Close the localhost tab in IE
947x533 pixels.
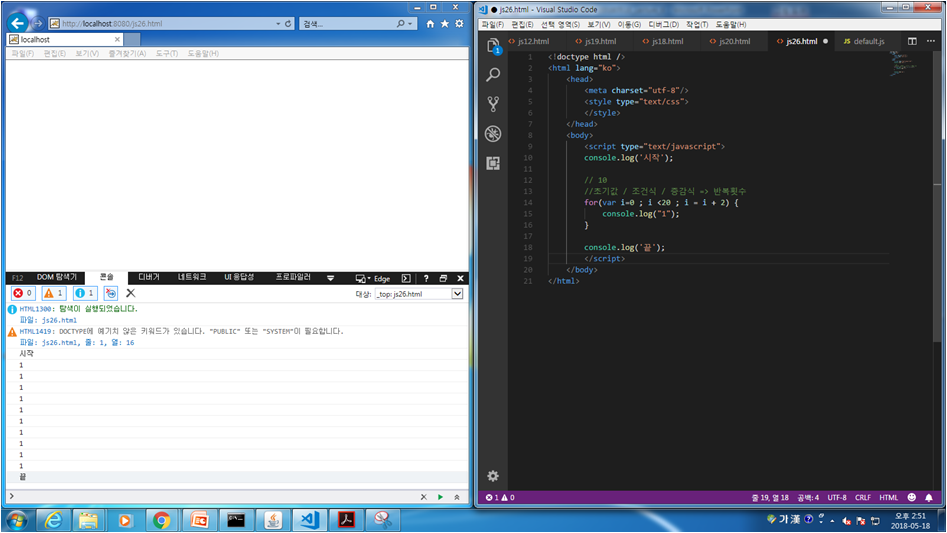click(117, 39)
